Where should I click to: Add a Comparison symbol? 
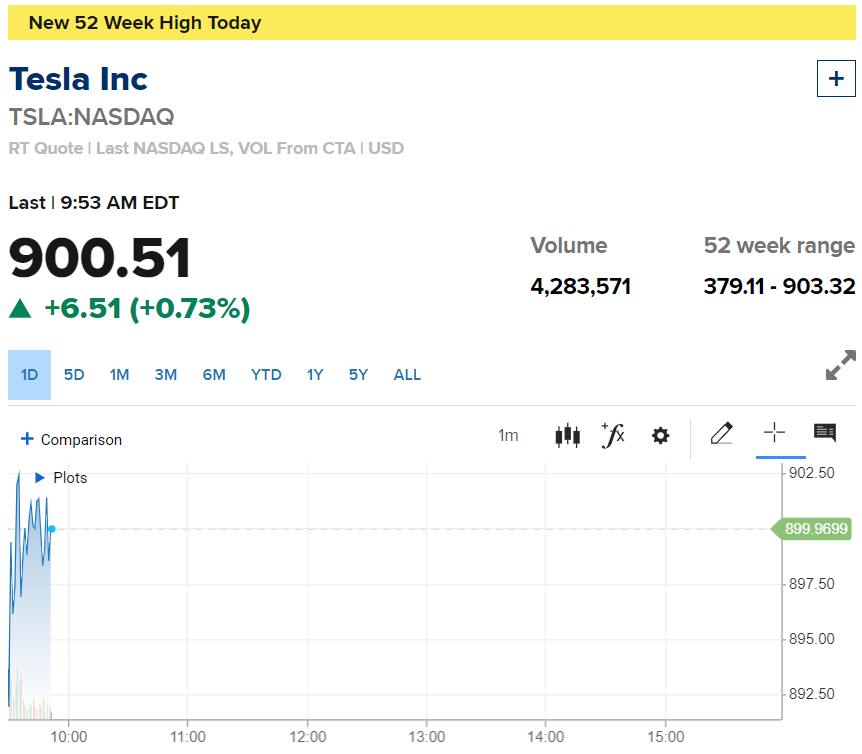[x=71, y=440]
